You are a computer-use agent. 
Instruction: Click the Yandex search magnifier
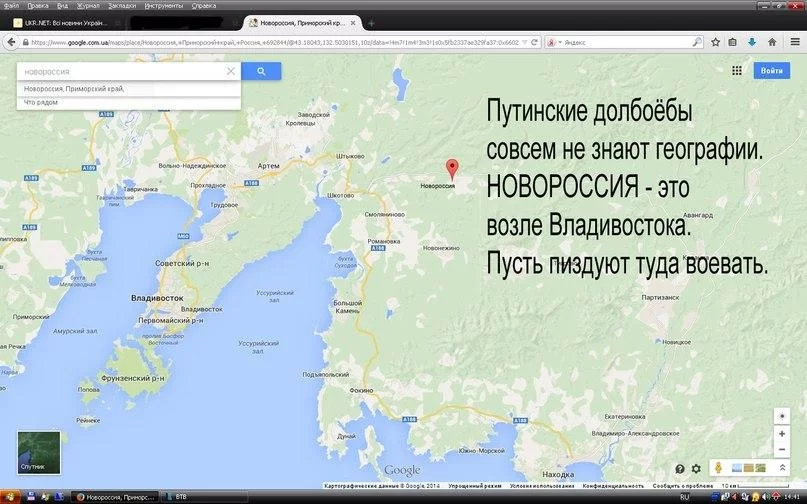(696, 42)
